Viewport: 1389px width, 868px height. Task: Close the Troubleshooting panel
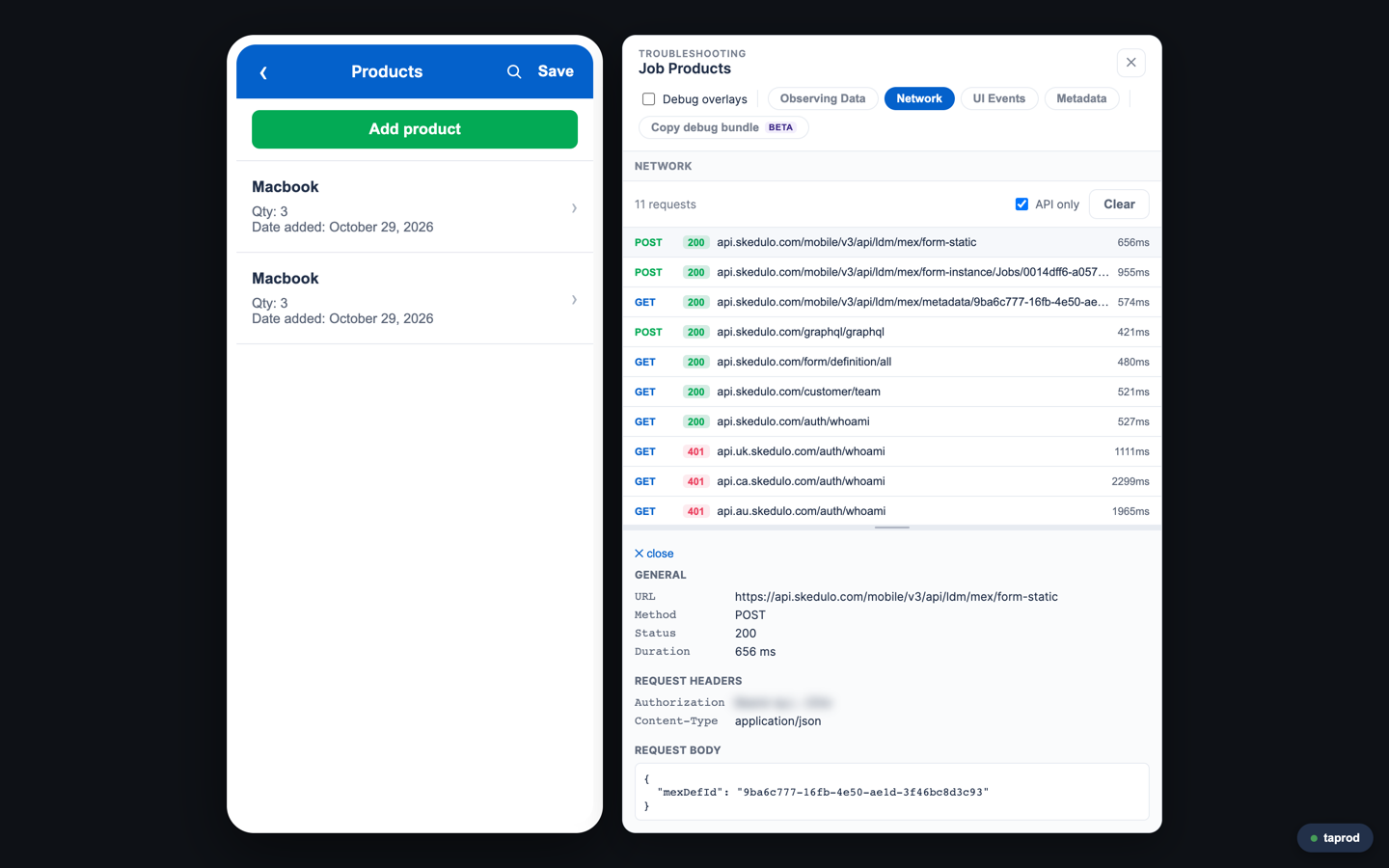(x=1131, y=63)
